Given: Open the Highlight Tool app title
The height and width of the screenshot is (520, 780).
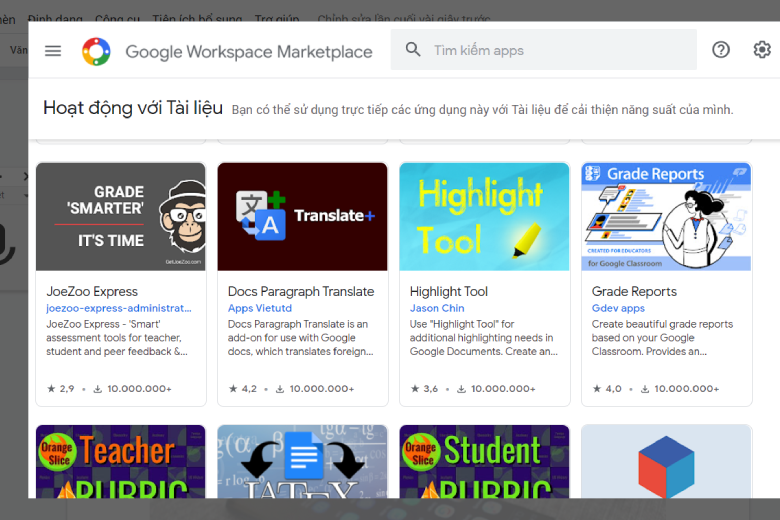Looking at the screenshot, I should pos(449,292).
